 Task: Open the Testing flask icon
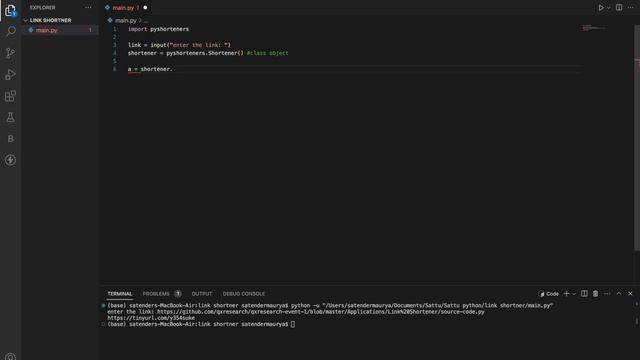point(10,118)
